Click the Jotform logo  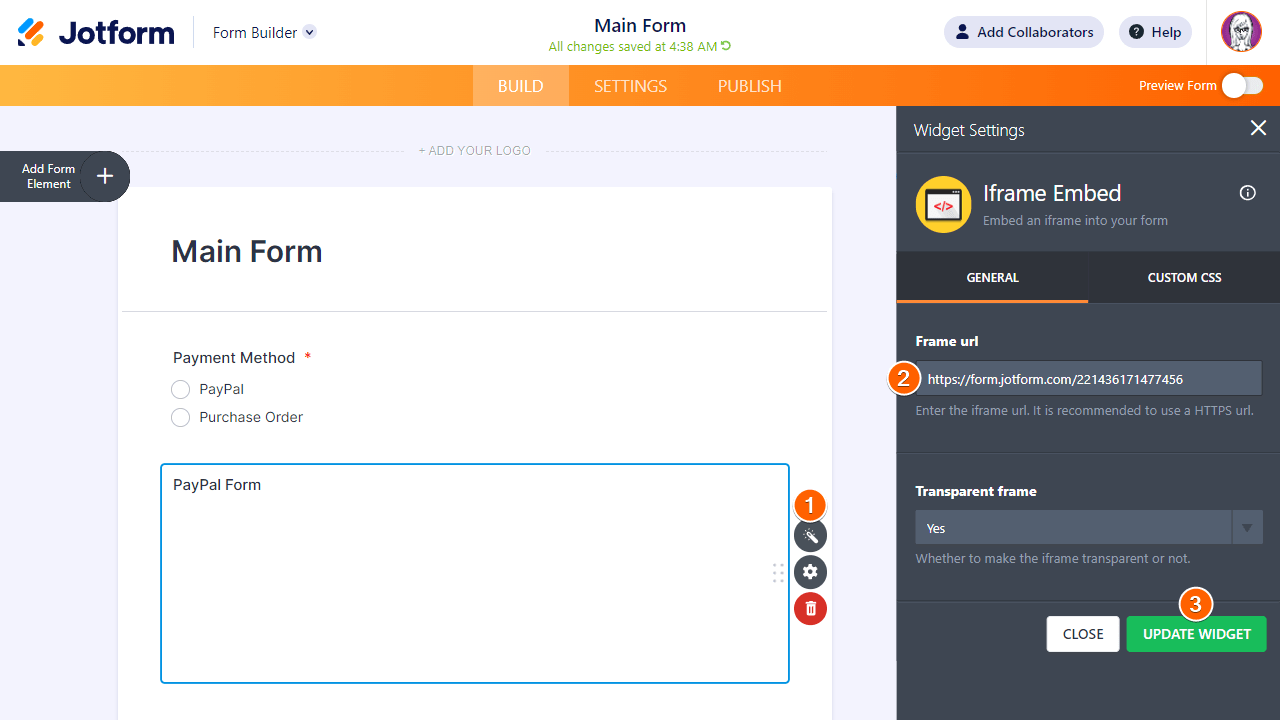(x=96, y=32)
